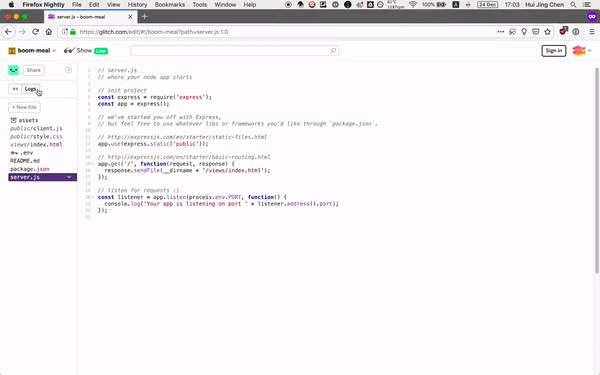Close the server.js browser tab
This screenshot has width=600, height=375.
coord(130,17)
